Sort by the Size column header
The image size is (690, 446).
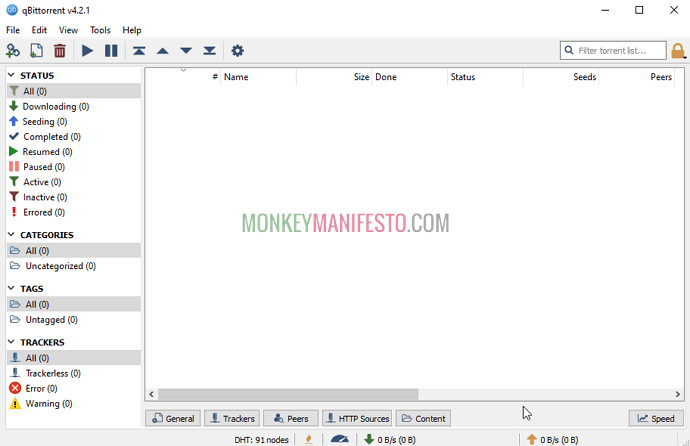click(334, 77)
